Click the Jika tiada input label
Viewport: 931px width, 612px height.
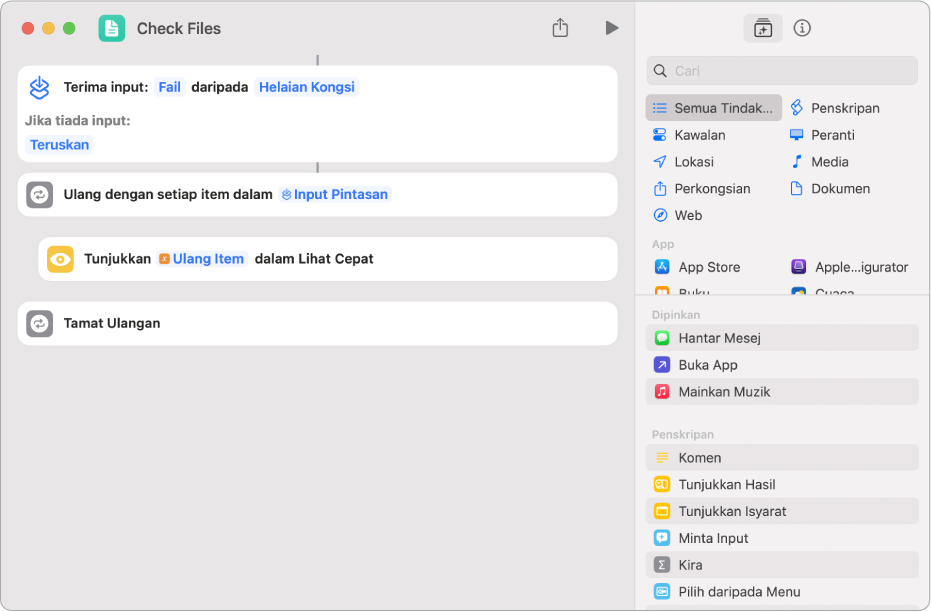[x=78, y=121]
